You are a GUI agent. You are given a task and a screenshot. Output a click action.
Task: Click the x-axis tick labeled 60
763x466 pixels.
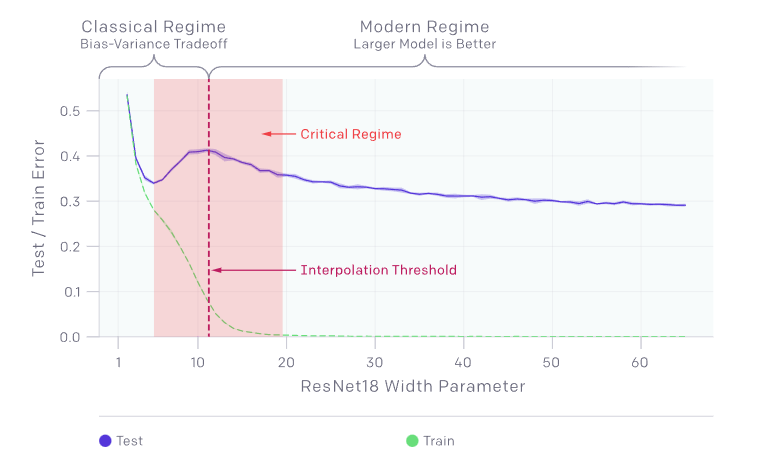coord(640,362)
